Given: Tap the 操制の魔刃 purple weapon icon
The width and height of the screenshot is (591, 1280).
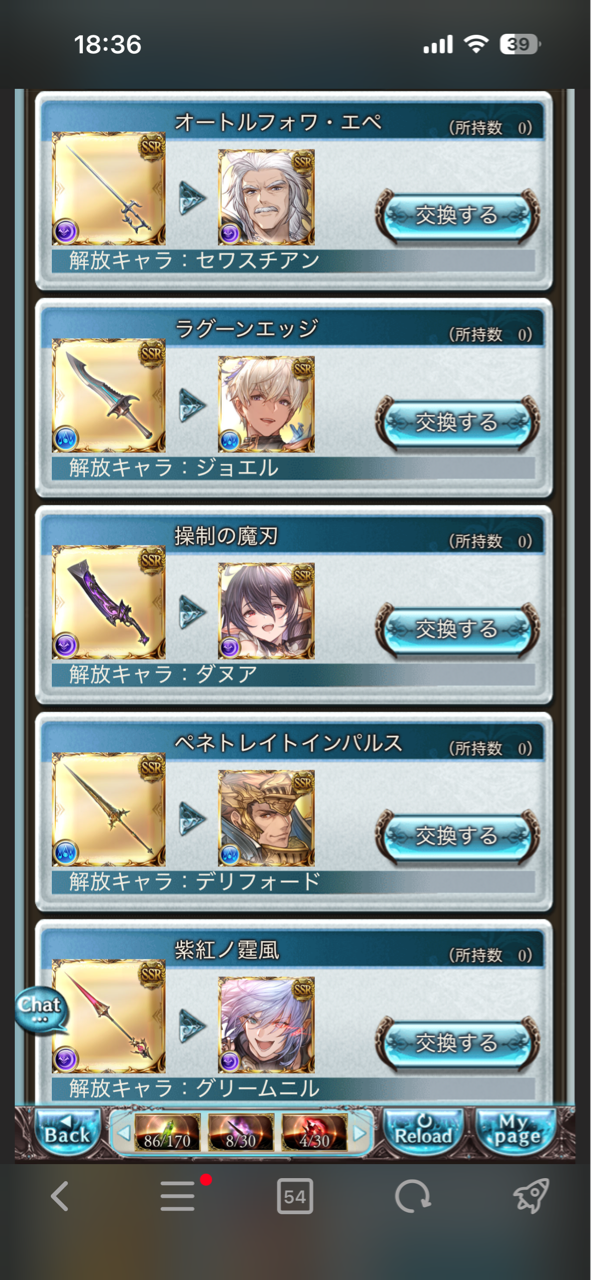Looking at the screenshot, I should [108, 603].
